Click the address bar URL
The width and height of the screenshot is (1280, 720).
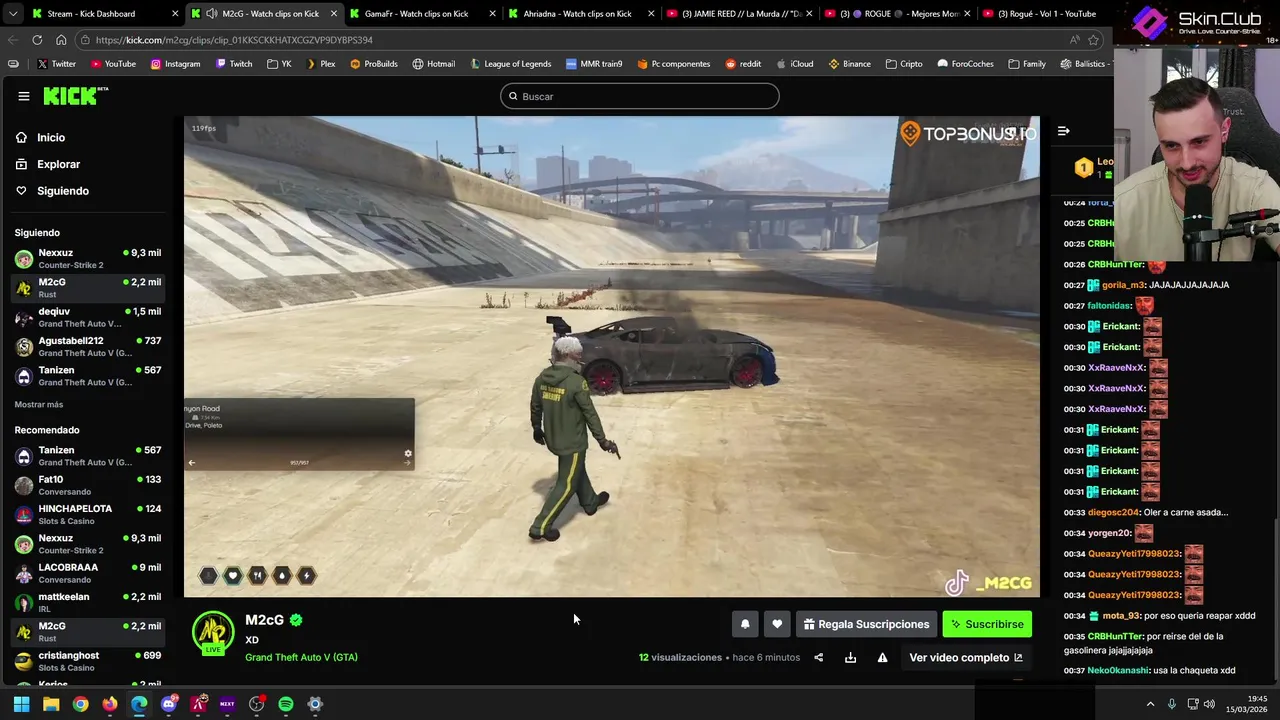click(234, 40)
